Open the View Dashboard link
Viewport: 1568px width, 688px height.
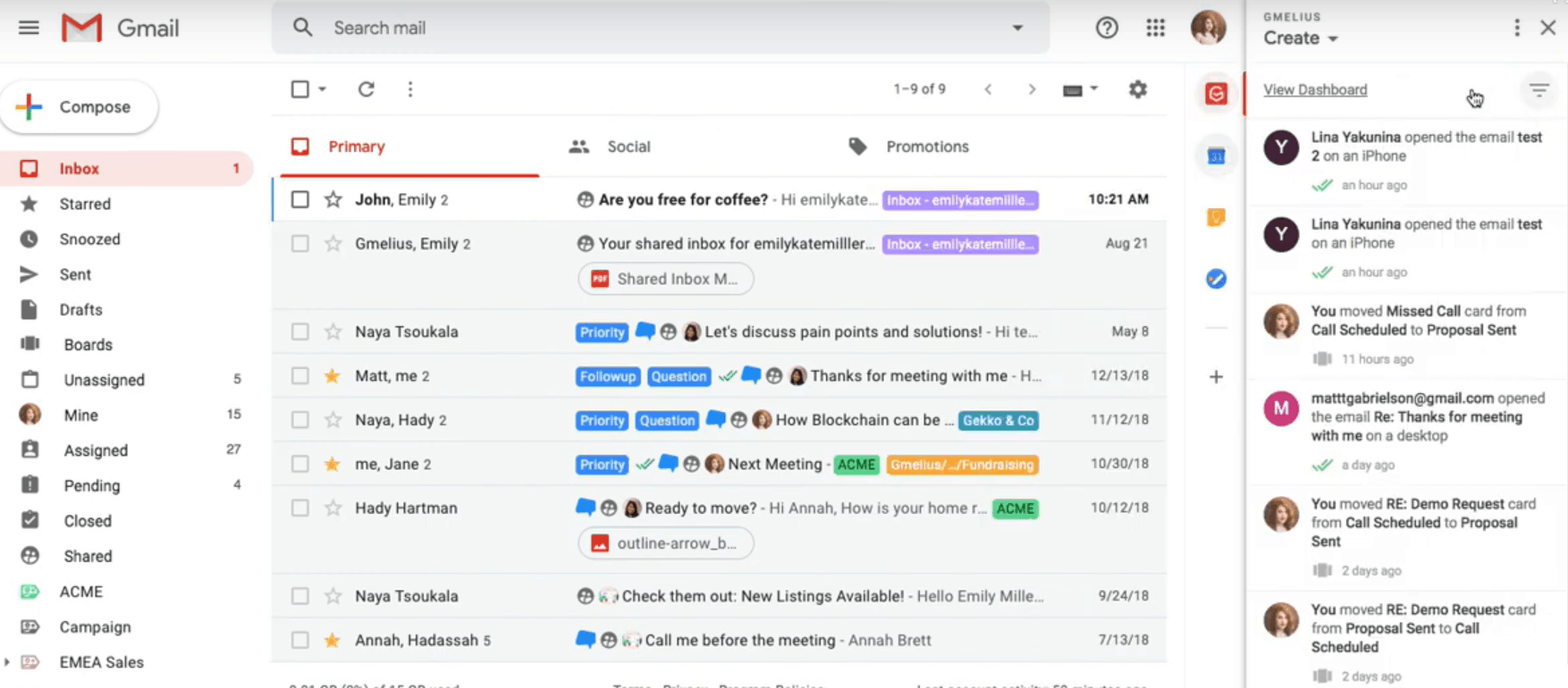1315,89
